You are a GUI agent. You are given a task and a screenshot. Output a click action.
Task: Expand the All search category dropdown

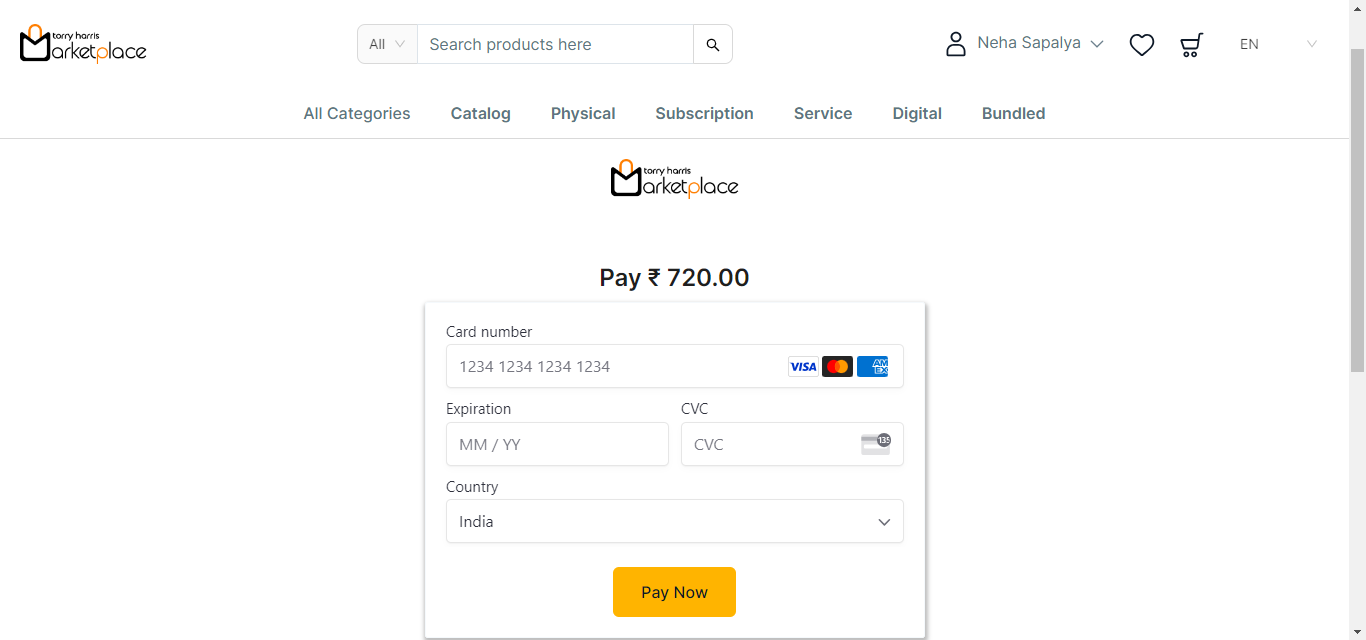tap(387, 44)
